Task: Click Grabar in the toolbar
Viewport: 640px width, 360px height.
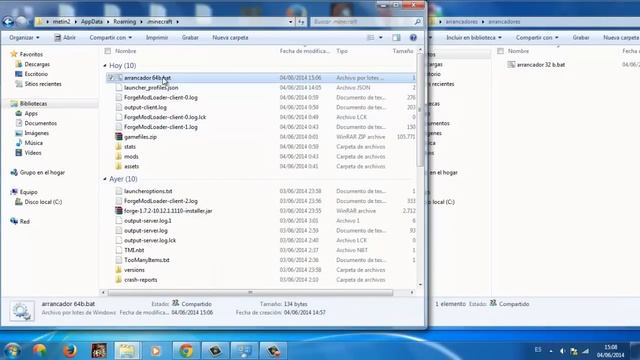Action: 190,38
